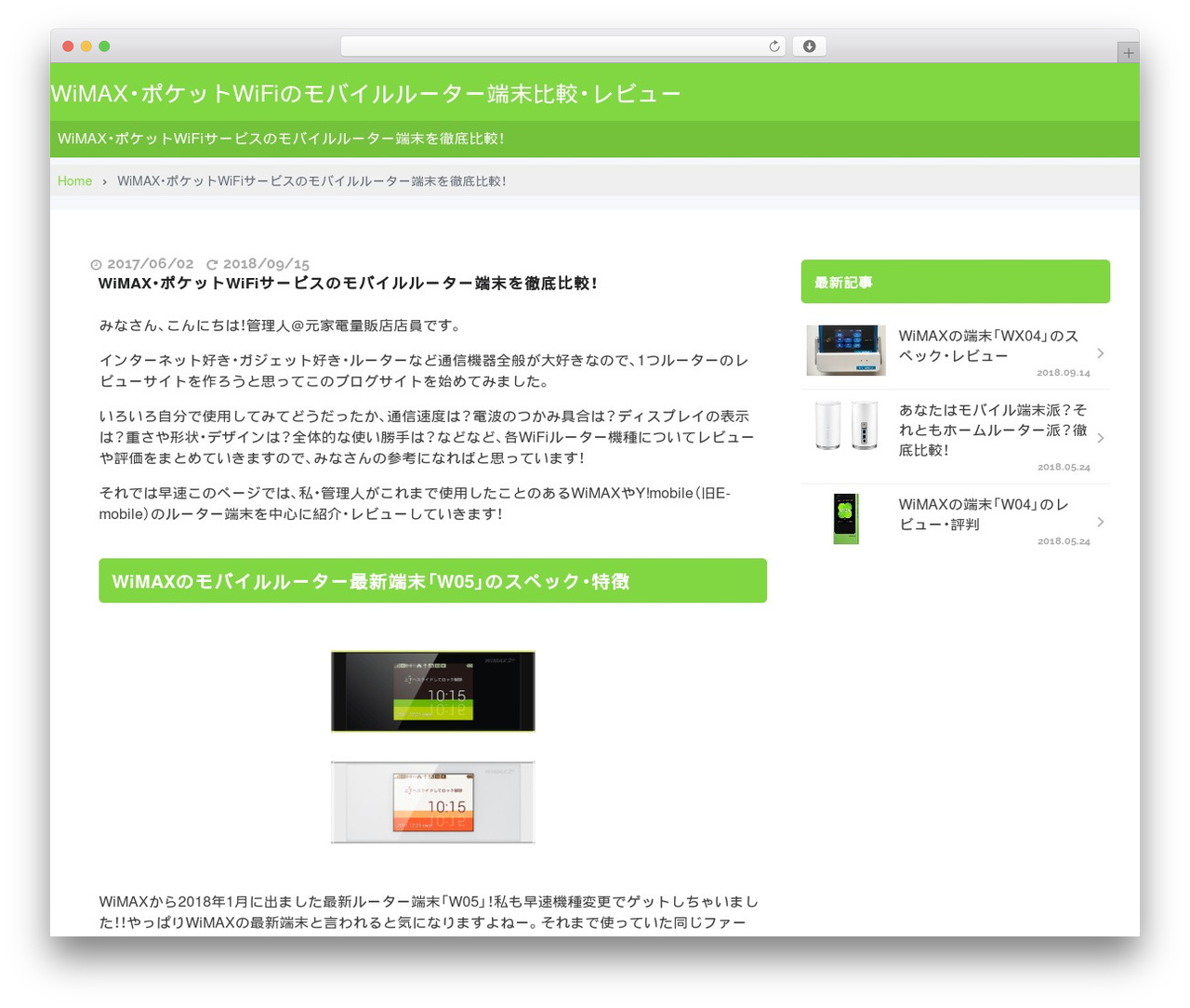This screenshot has width=1190, height=1008.
Task: Click the green W04 router thumbnail
Action: (x=846, y=518)
